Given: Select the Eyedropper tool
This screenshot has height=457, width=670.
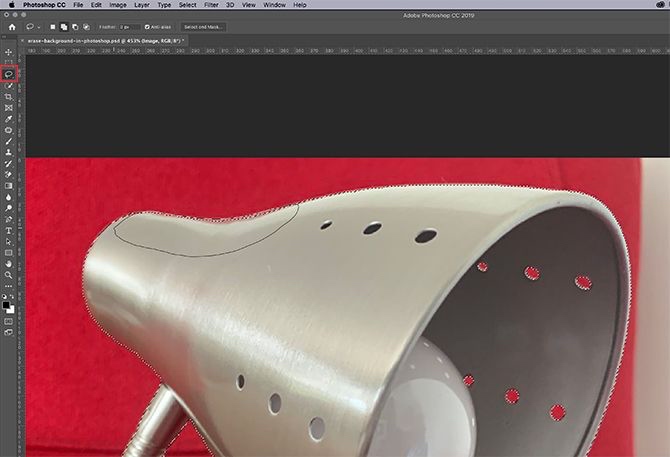Looking at the screenshot, I should tap(9, 118).
